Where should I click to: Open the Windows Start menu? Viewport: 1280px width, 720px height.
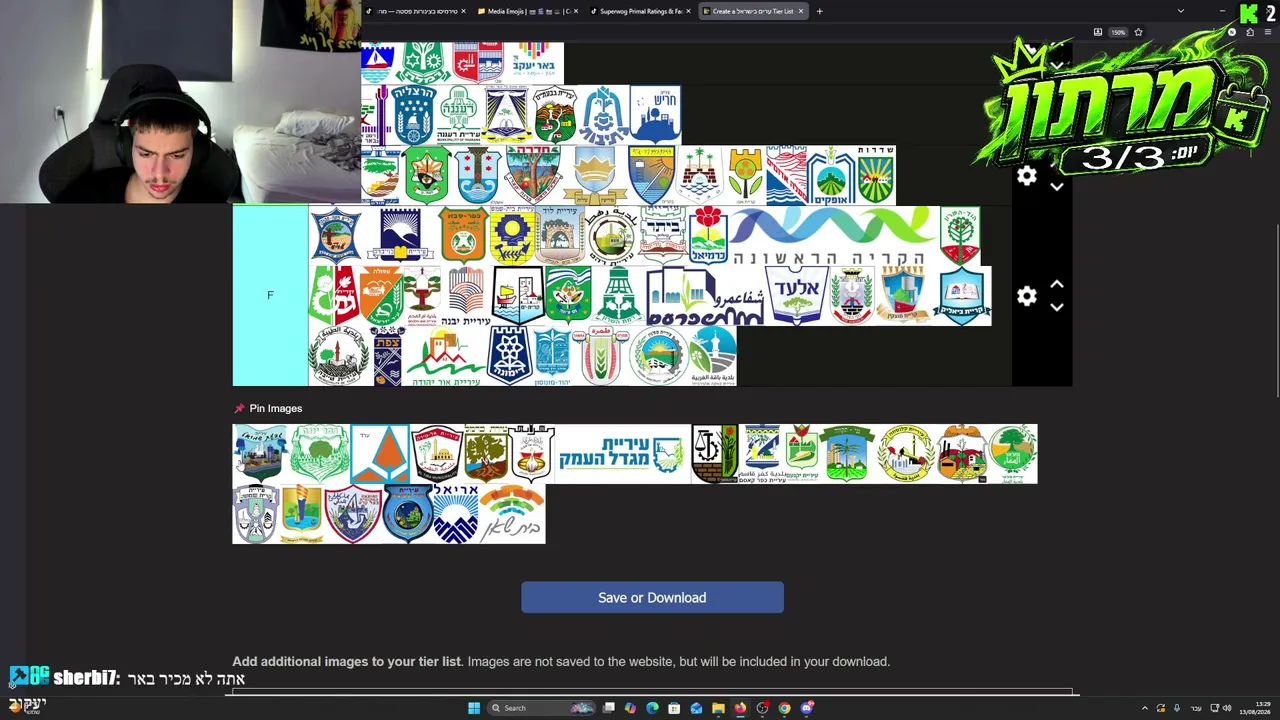click(474, 708)
